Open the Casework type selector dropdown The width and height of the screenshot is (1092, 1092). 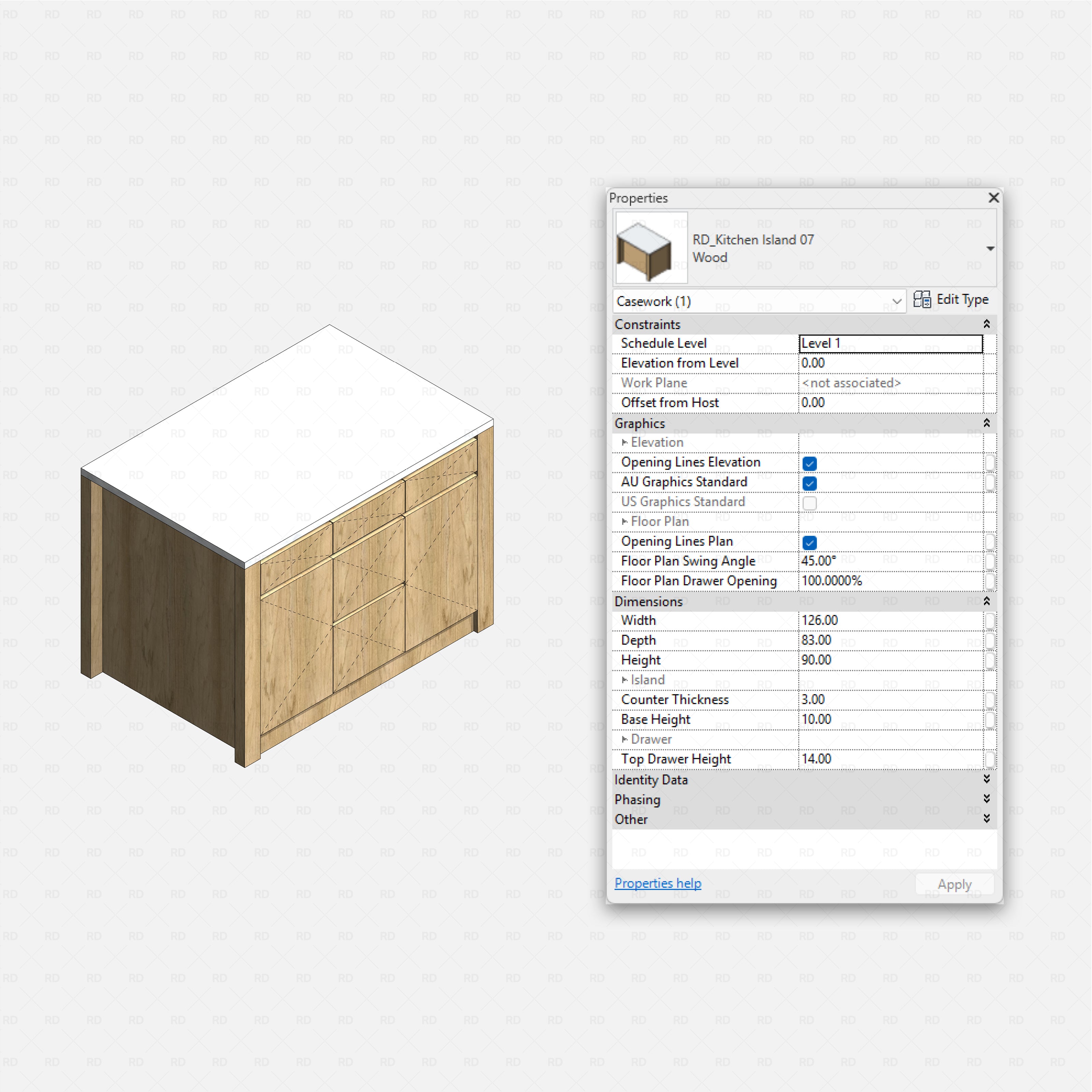896,301
